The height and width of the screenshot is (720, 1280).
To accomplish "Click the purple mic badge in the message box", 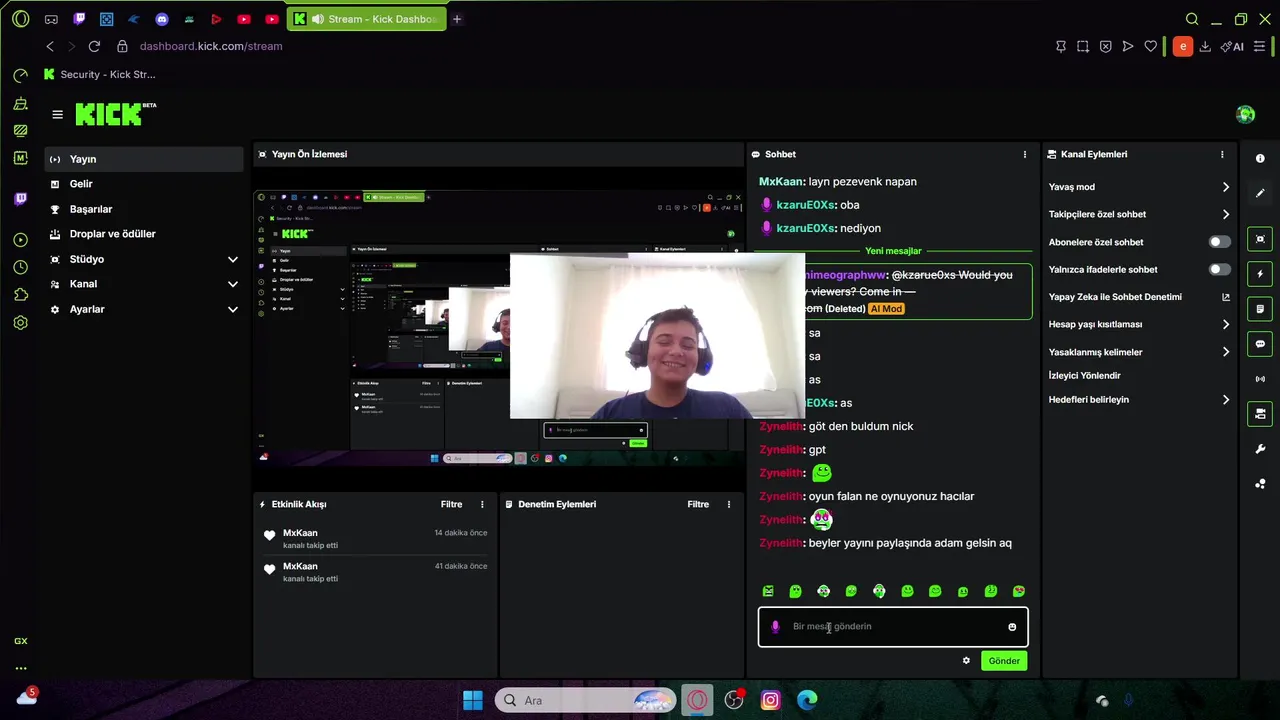I will pos(775,627).
